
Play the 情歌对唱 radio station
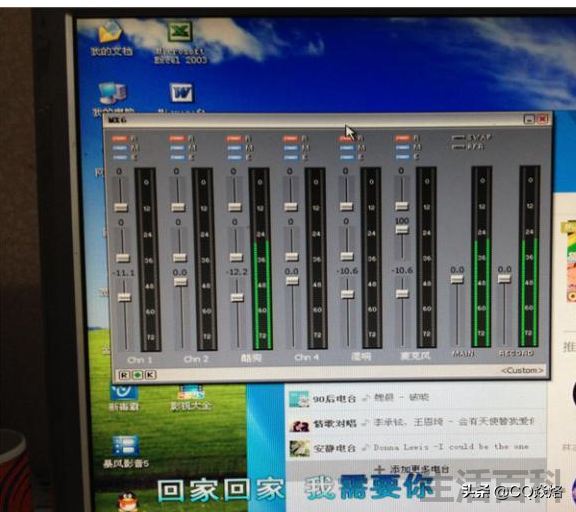334,424
